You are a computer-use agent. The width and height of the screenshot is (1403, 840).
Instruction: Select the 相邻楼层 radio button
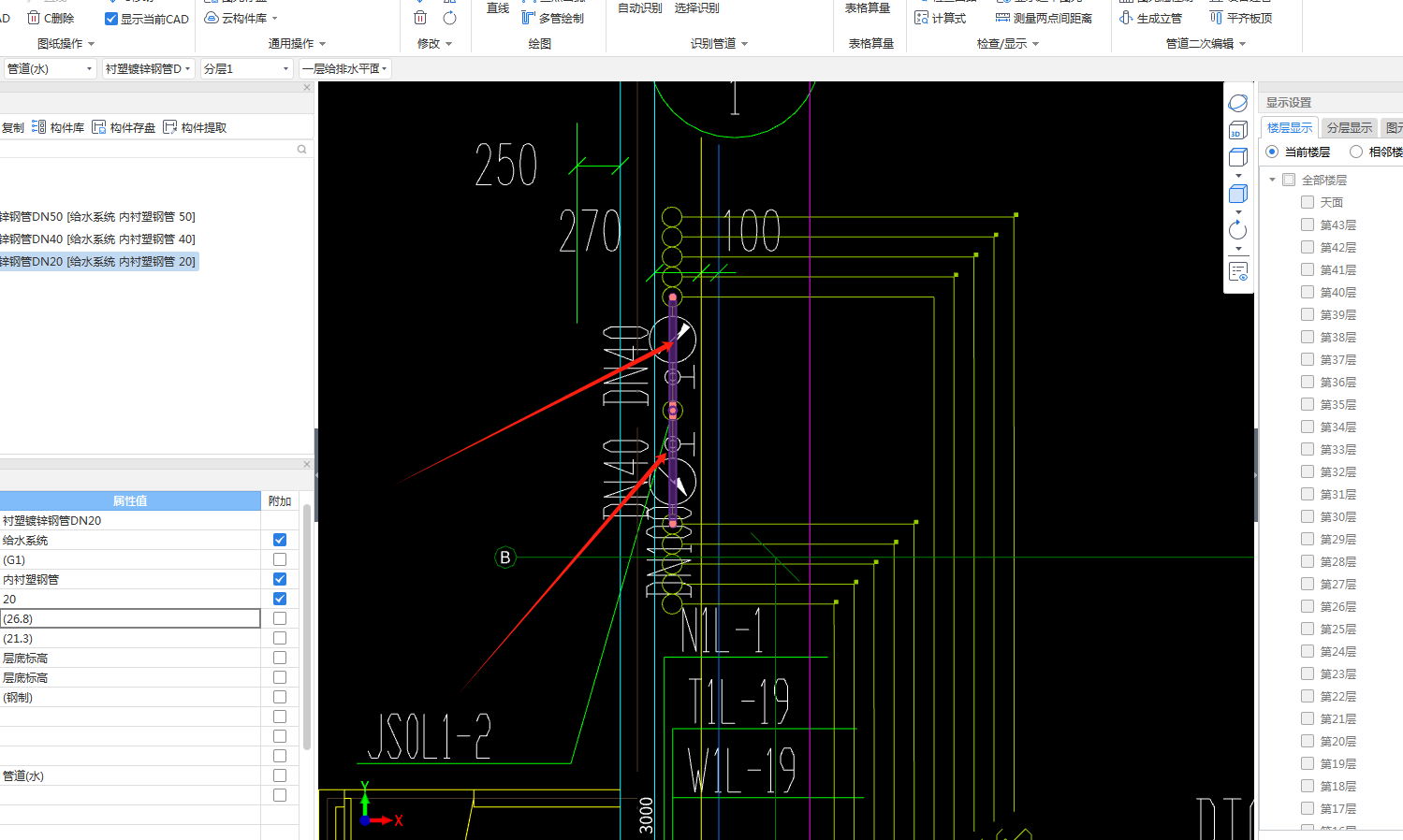coord(1356,152)
